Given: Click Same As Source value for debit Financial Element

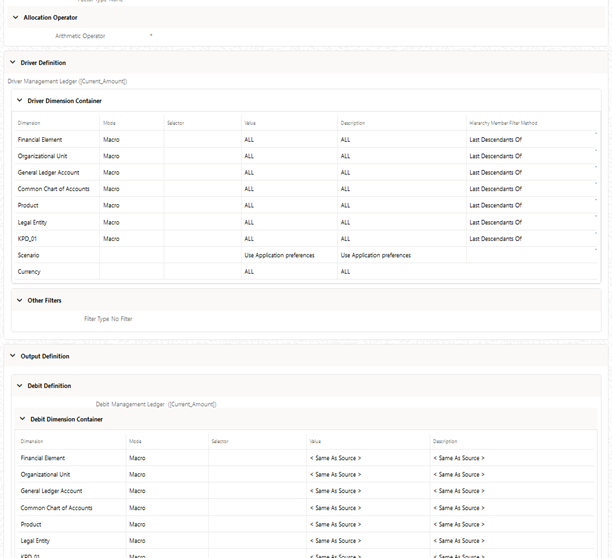Looking at the screenshot, I should (x=336, y=458).
